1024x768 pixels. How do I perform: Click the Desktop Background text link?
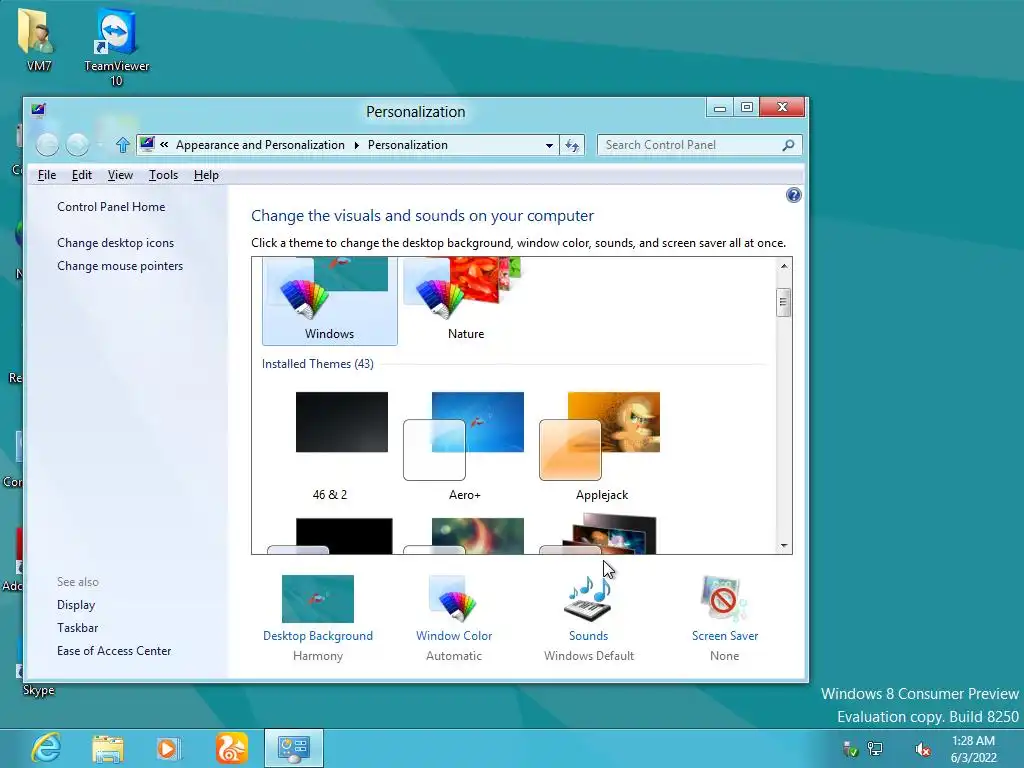[x=317, y=636]
